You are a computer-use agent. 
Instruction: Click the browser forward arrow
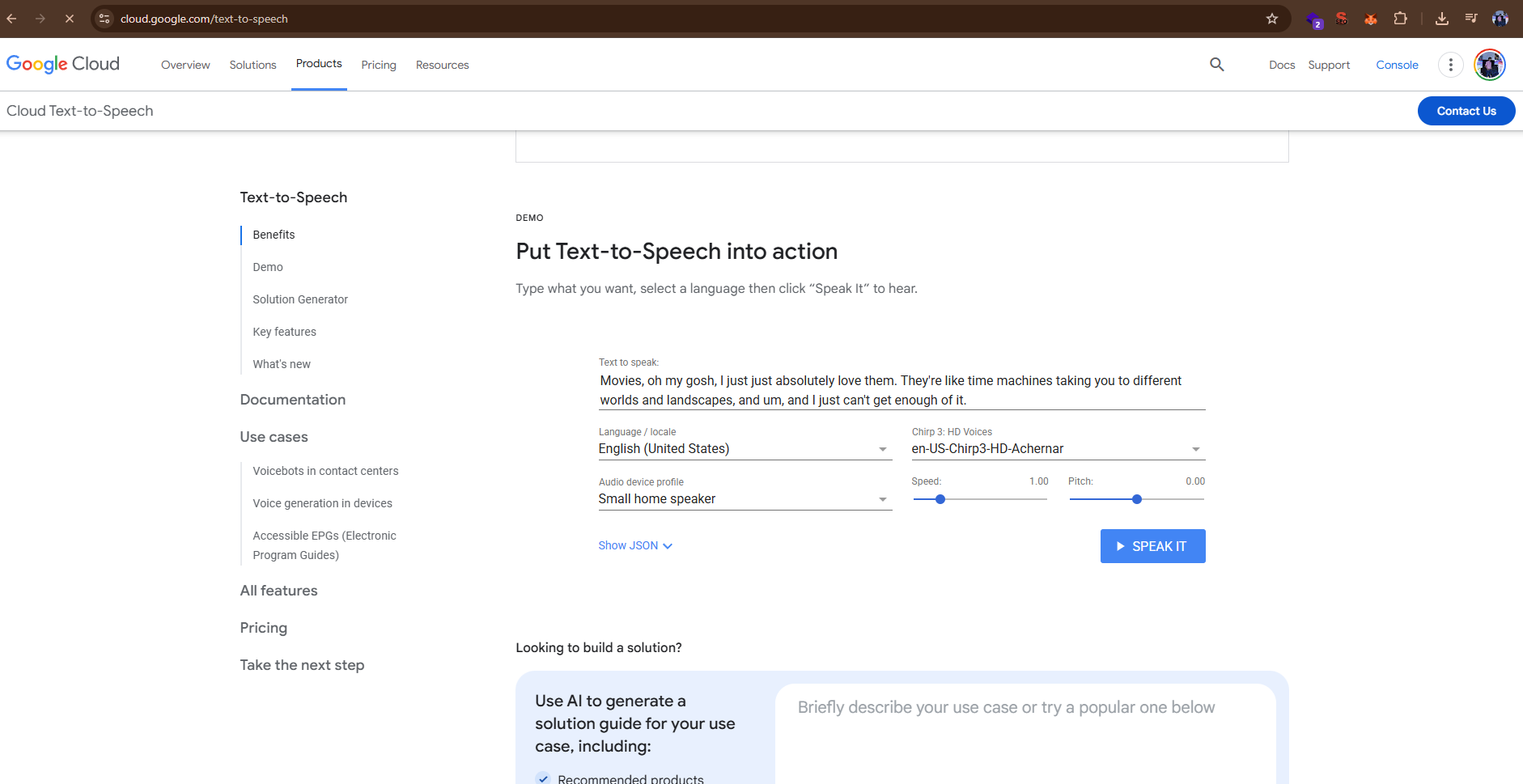[40, 19]
